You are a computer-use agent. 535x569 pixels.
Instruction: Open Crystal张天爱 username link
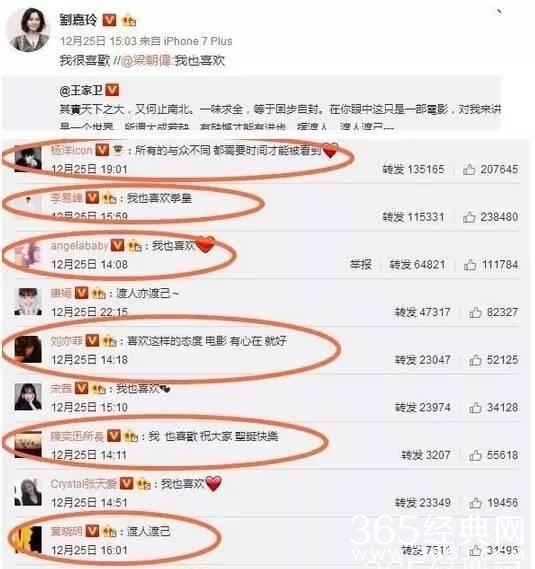pyautogui.click(x=83, y=484)
